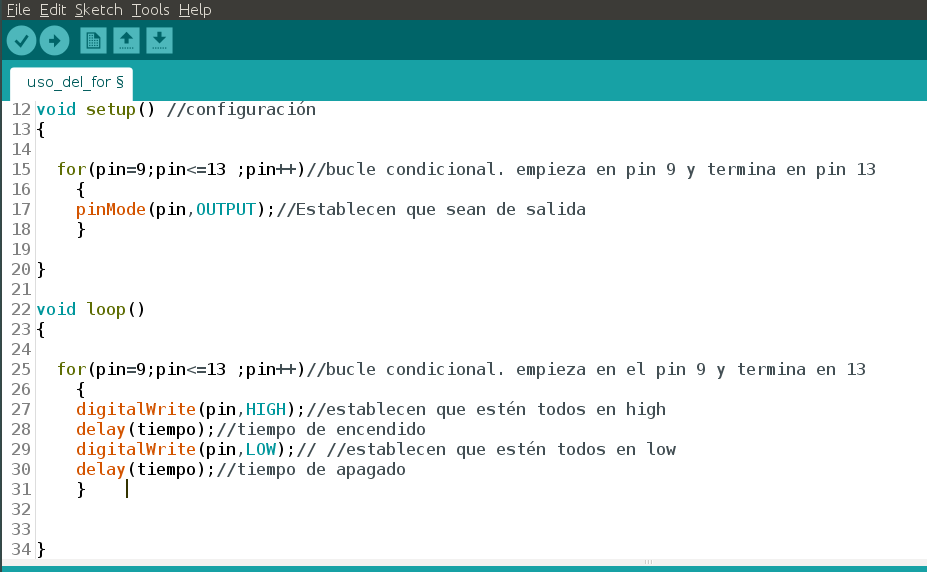Screen dimensions: 927x572
Task: Click 'pinMode' on line 17
Action: 111,209
